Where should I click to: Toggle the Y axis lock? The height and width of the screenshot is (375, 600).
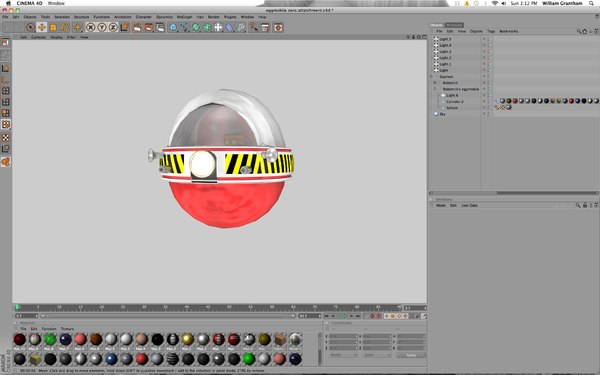[102, 27]
